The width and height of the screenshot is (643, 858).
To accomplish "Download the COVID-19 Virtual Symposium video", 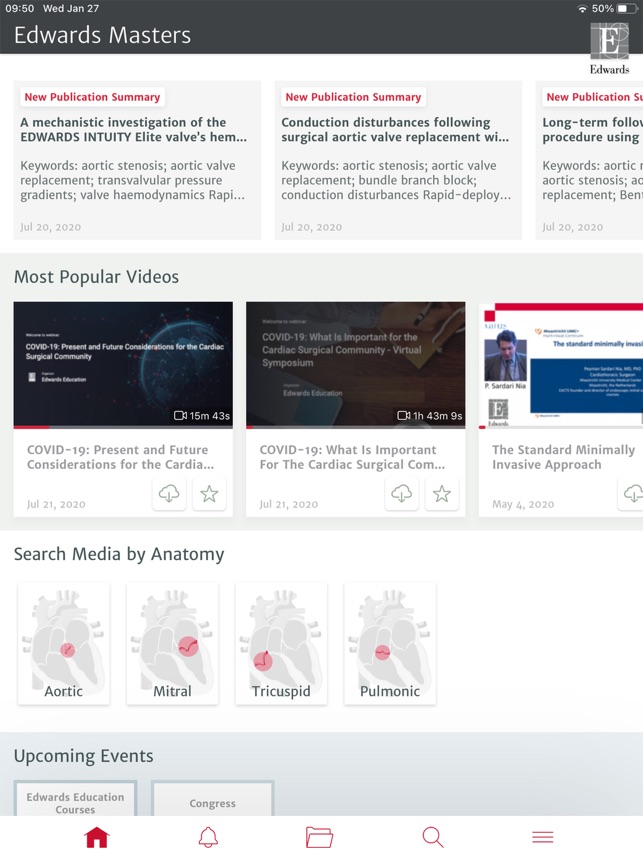I will [x=402, y=494].
